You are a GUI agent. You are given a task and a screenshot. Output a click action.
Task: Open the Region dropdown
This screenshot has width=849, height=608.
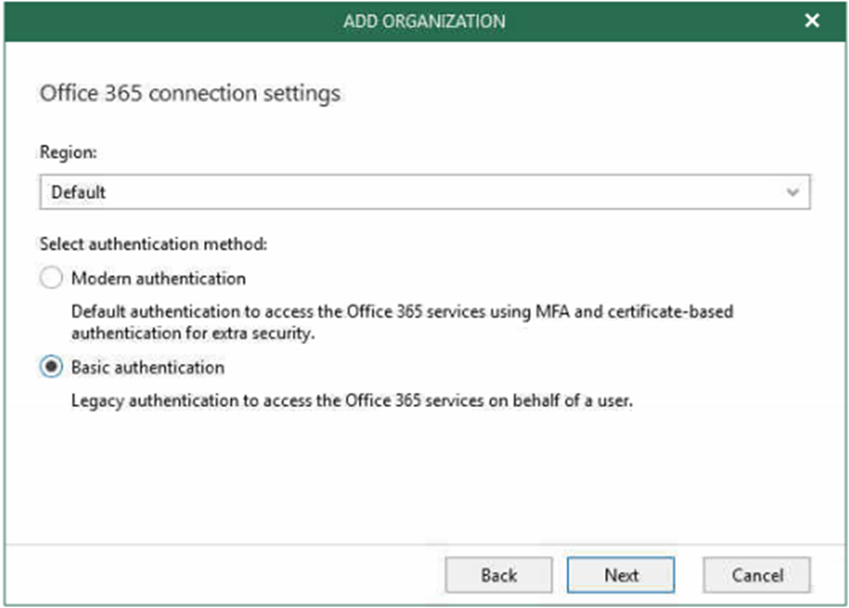[x=424, y=192]
